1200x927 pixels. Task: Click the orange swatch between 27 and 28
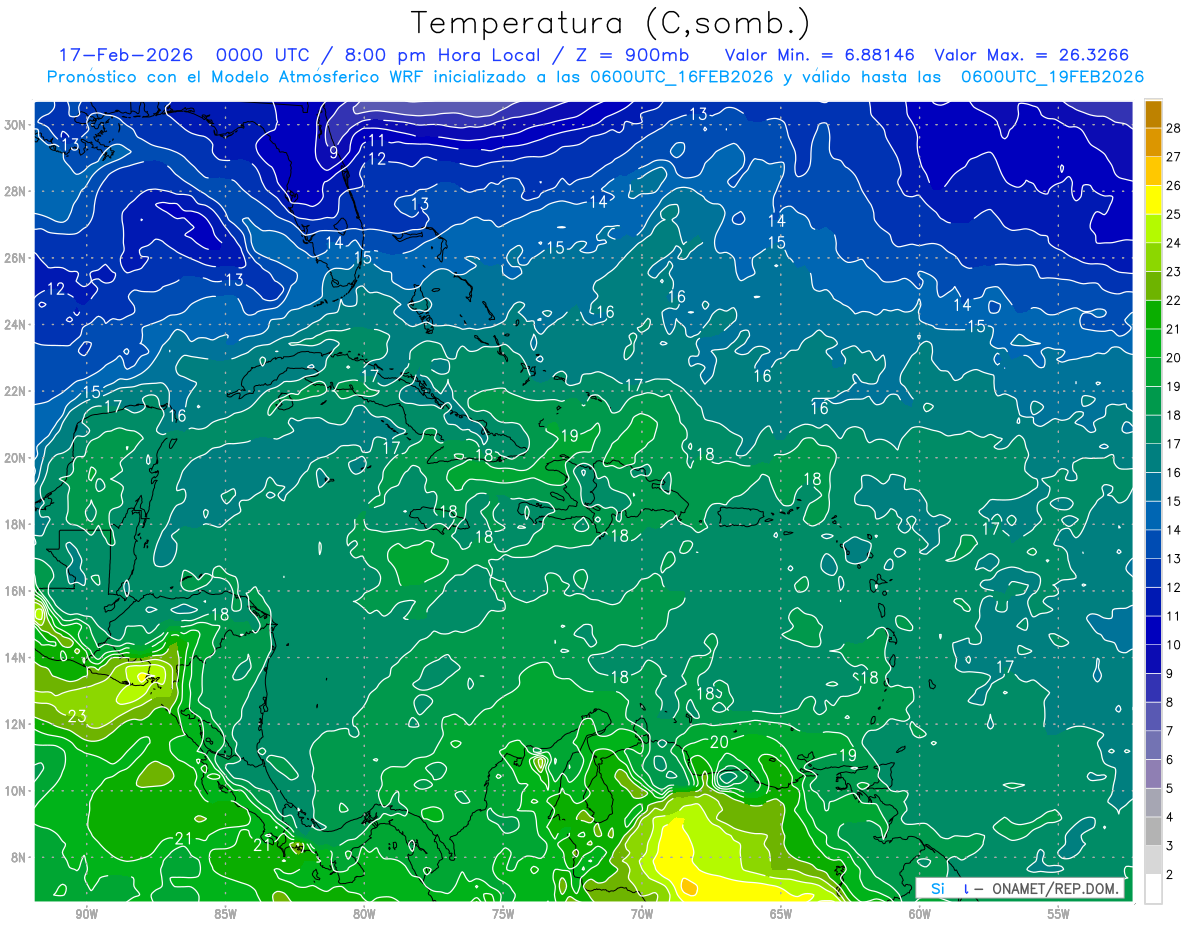(x=1153, y=142)
